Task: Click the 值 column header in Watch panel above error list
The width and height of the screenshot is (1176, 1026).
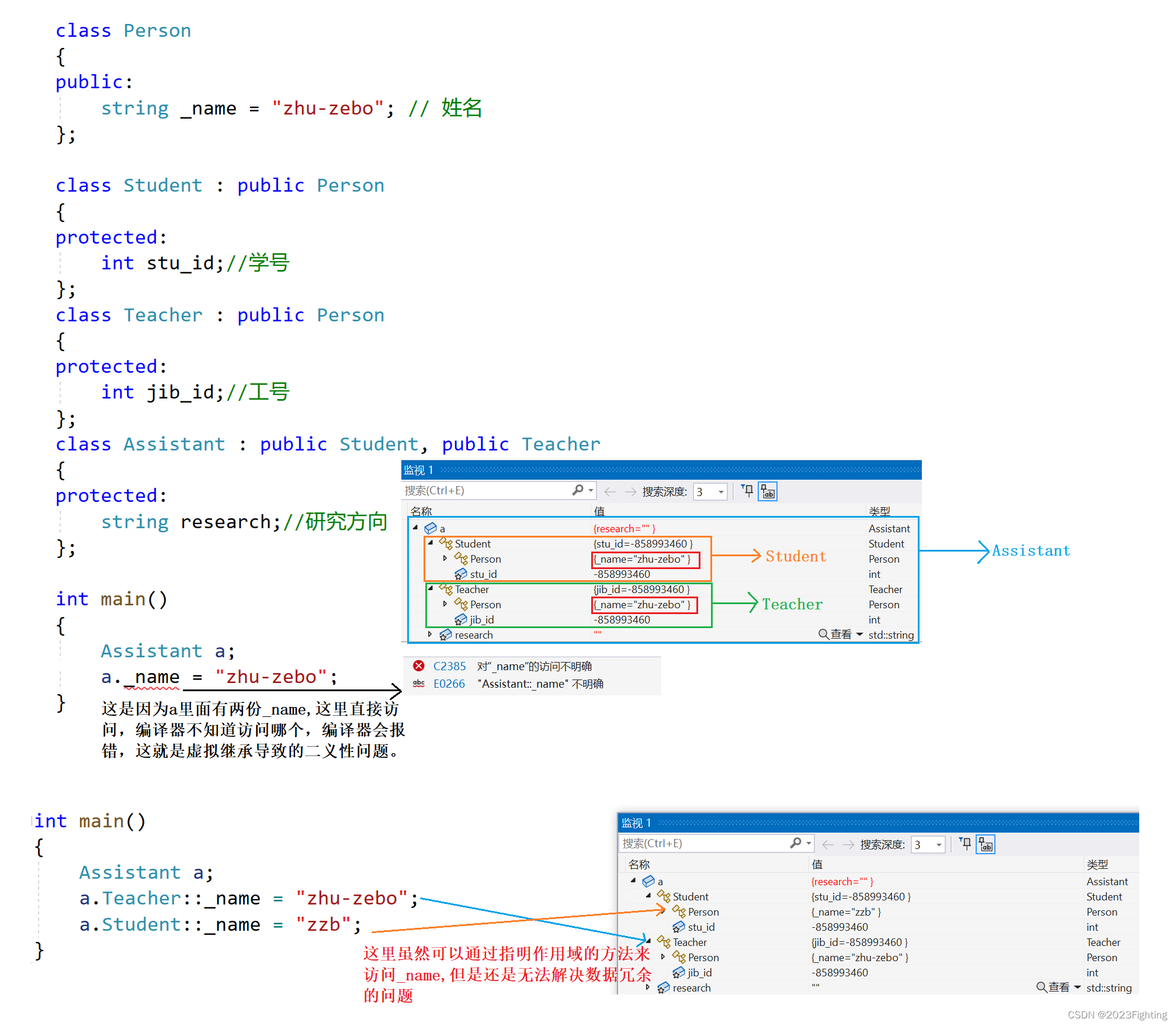Action: (599, 511)
